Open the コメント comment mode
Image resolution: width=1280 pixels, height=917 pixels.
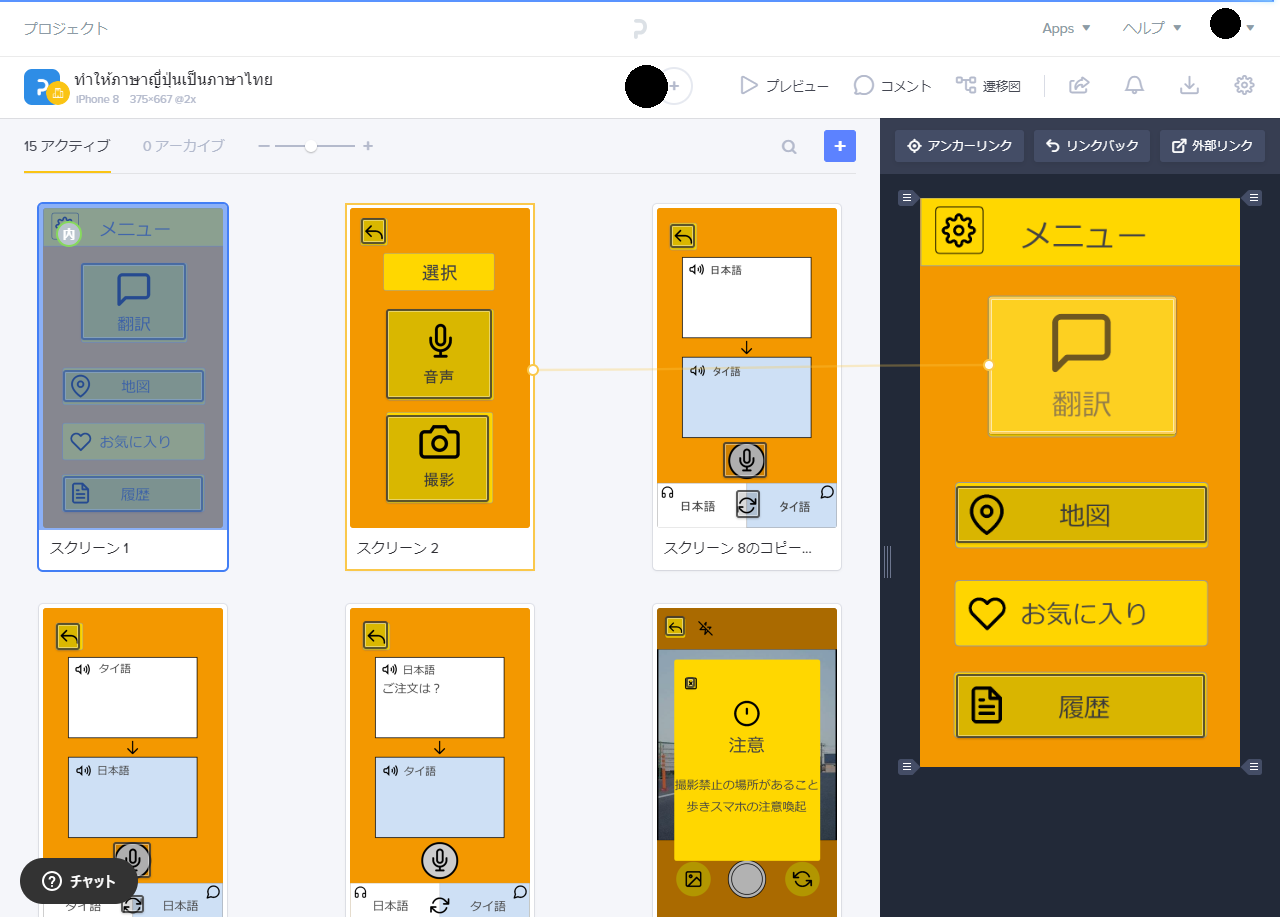click(x=892, y=86)
